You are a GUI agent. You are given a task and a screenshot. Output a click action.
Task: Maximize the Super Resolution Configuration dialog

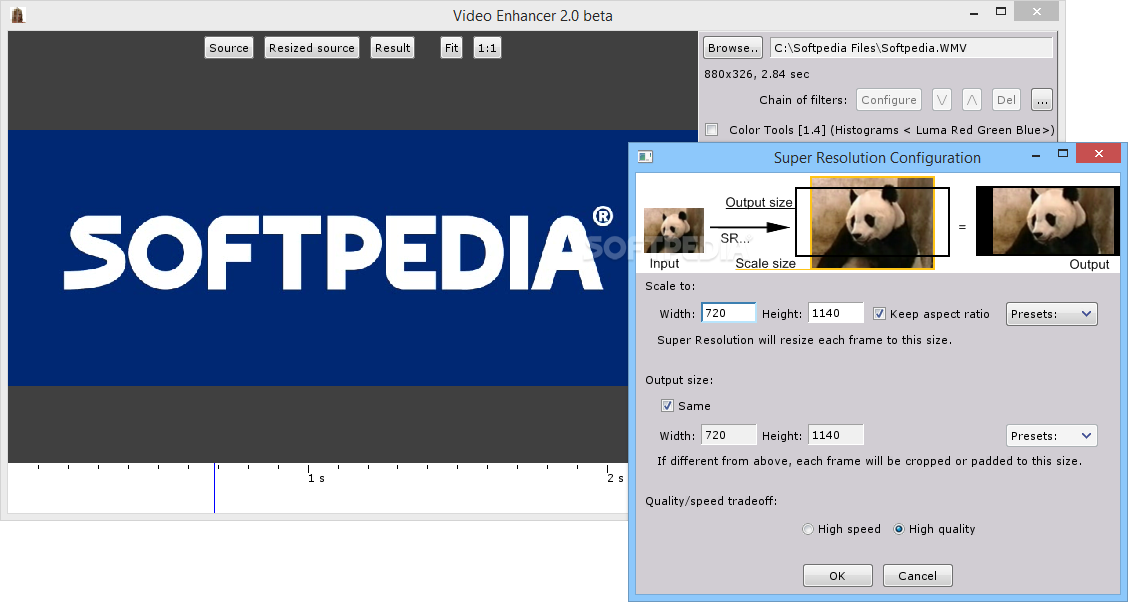coord(1063,154)
